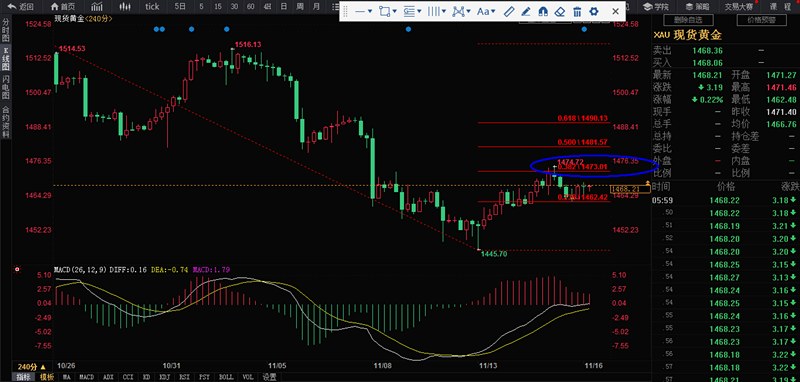Switch to tick chart view
This screenshot has width=800, height=382.
[152, 7]
